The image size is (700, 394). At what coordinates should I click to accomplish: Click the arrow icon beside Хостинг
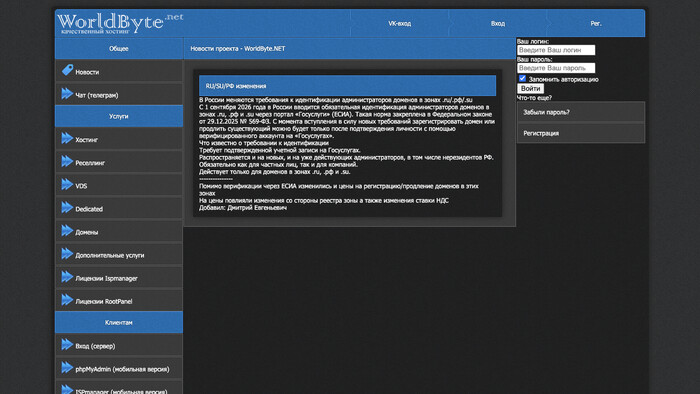[67, 138]
